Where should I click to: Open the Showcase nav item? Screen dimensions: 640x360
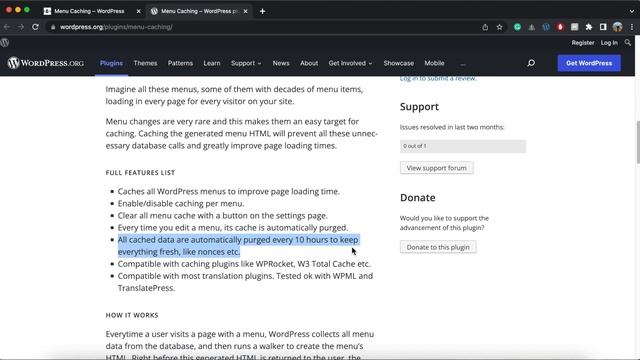398,63
